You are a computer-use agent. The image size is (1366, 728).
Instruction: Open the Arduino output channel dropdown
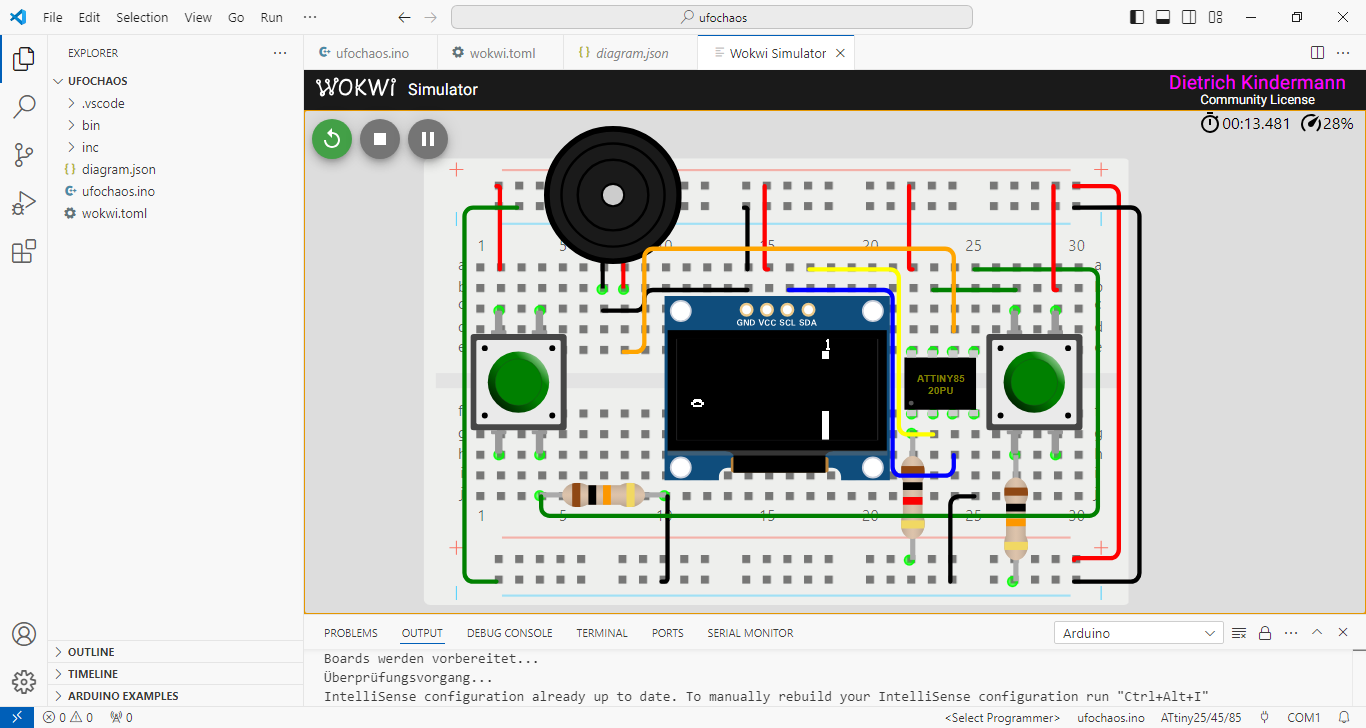(x=1137, y=633)
